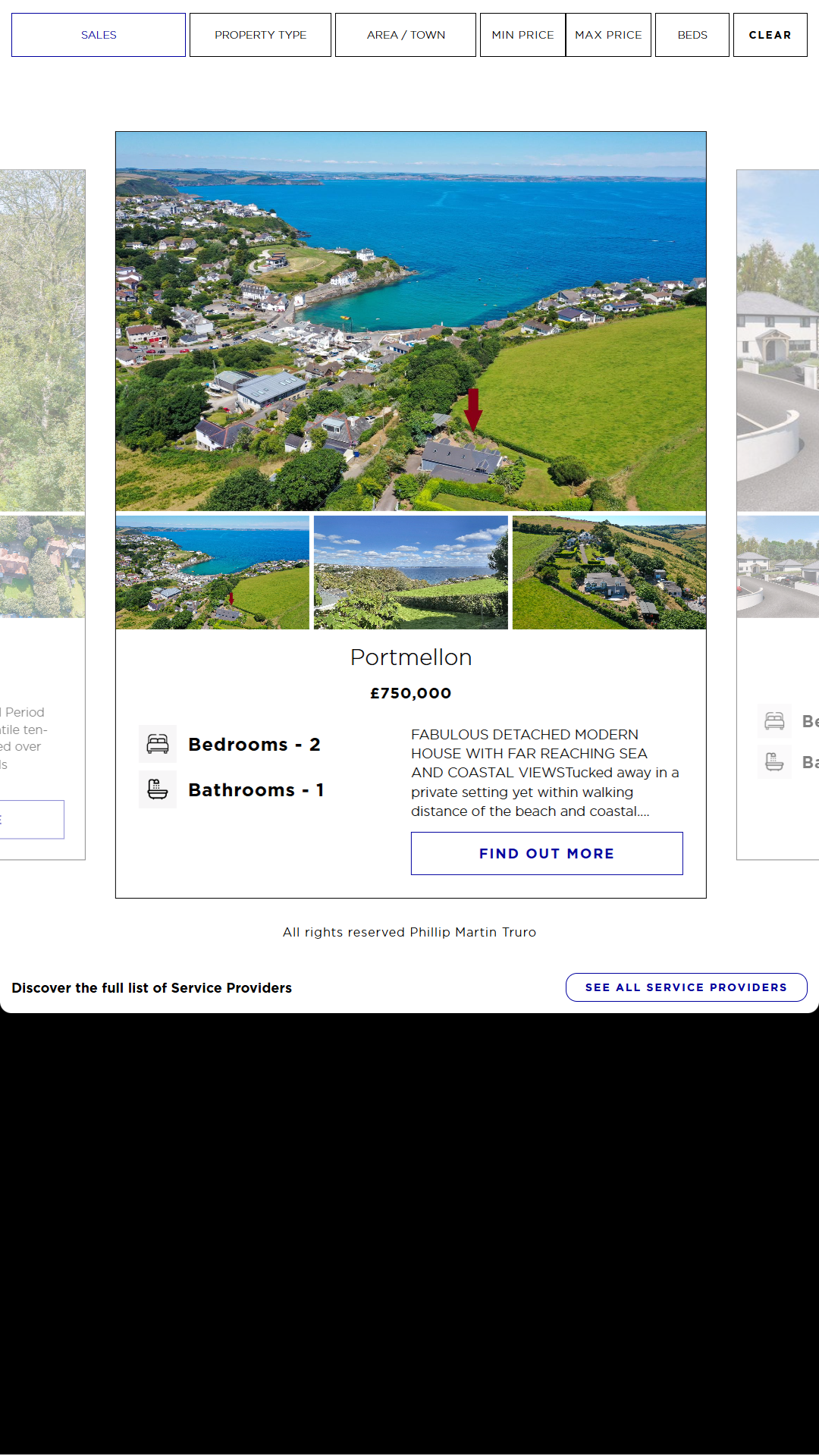Click the bed icon on right card

point(774,720)
